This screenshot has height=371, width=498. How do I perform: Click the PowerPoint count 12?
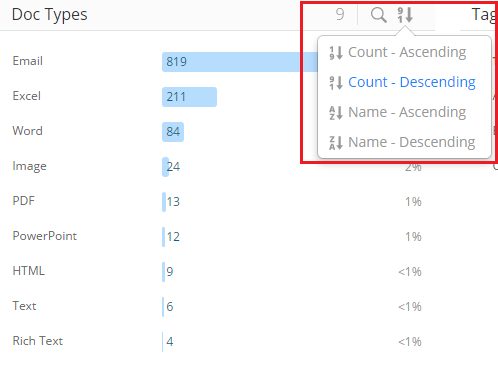(x=173, y=237)
